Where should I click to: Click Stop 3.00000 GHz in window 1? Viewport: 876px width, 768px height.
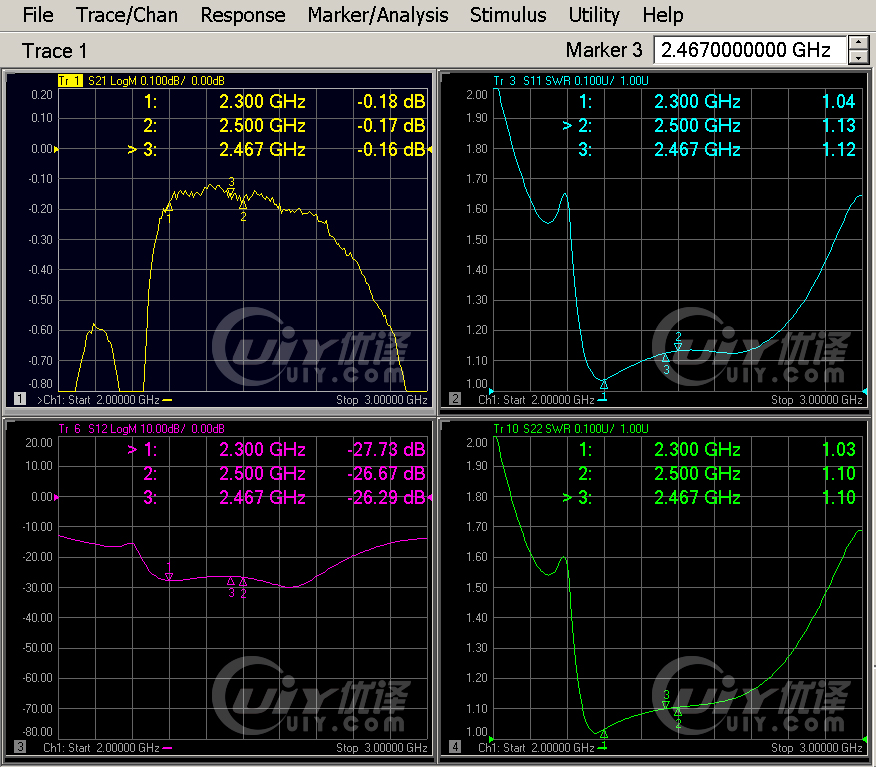point(382,400)
